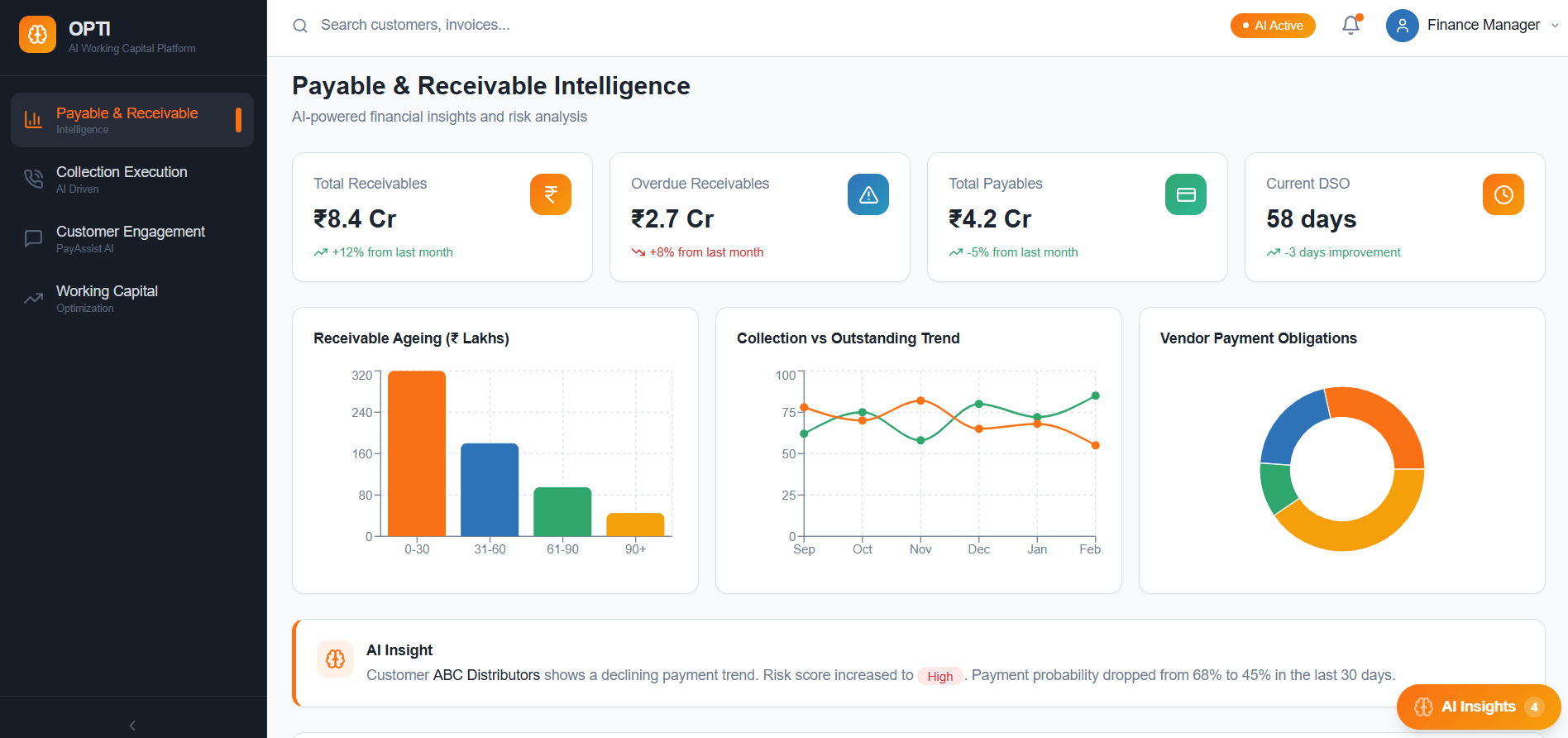Click the clock icon on Current DSO
The image size is (1568, 738).
click(x=1503, y=194)
